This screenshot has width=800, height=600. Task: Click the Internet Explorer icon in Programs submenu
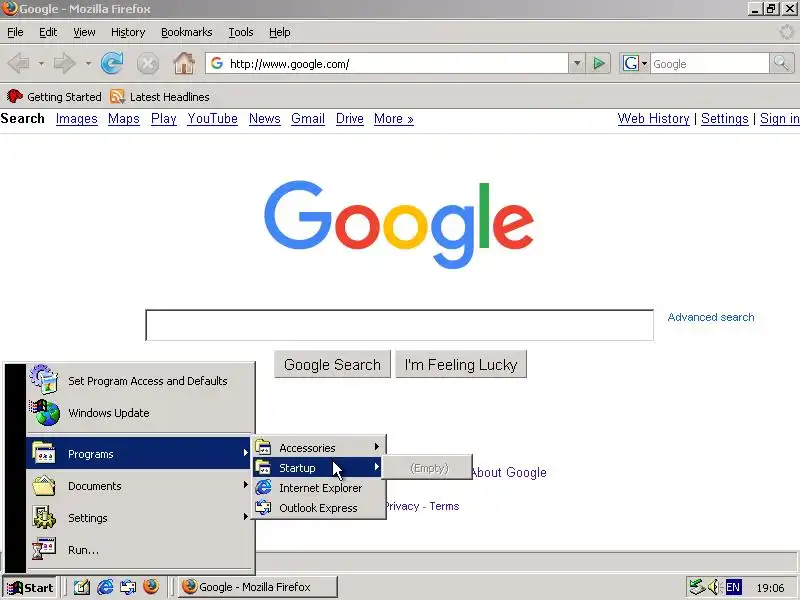(263, 488)
